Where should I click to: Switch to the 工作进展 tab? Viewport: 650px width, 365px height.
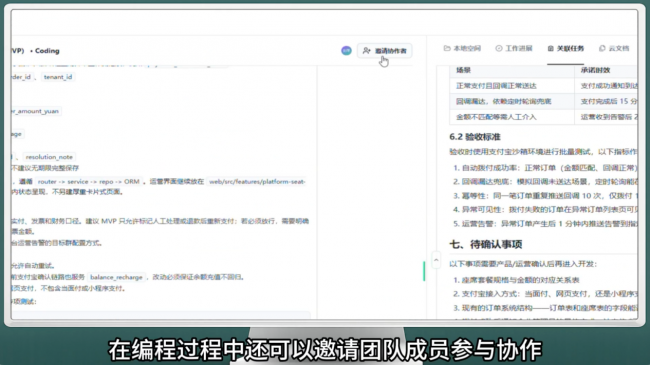click(514, 49)
